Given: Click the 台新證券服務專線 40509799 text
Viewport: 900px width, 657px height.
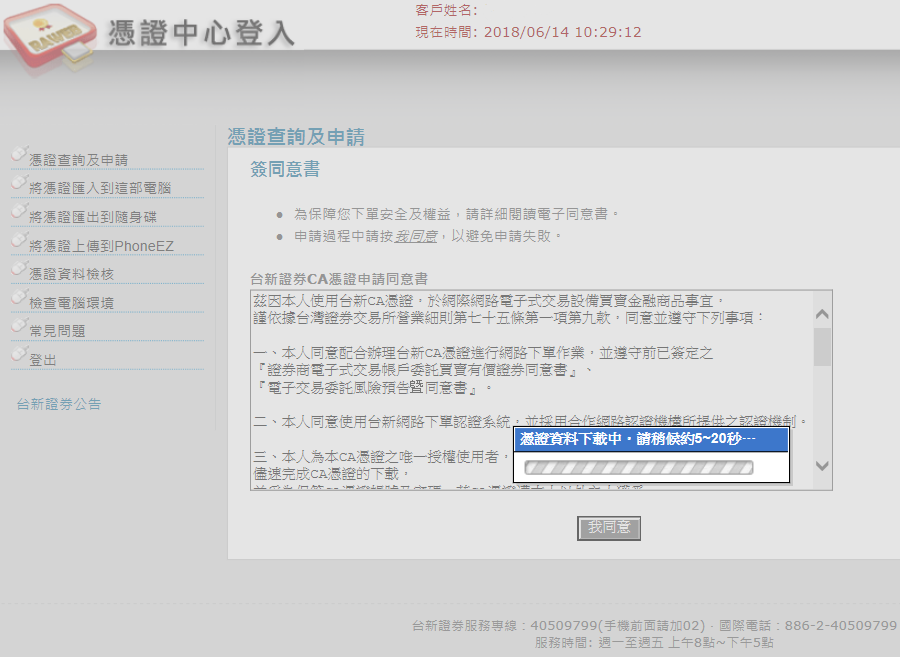Looking at the screenshot, I should (x=558, y=625).
